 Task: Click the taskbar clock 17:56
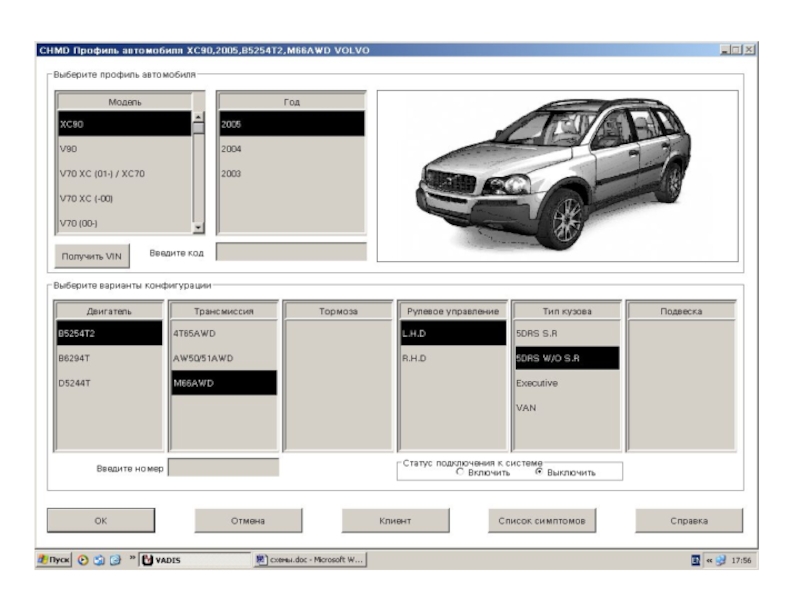741,560
